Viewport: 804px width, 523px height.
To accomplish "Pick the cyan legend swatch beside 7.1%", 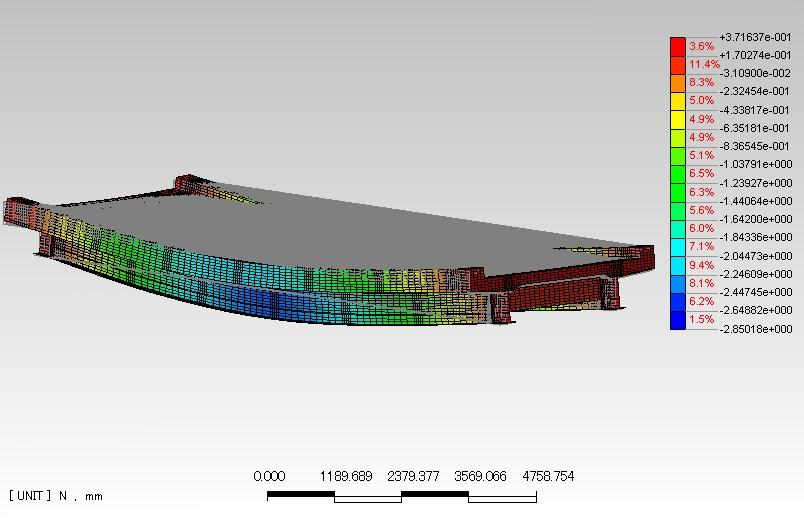I will coord(678,247).
